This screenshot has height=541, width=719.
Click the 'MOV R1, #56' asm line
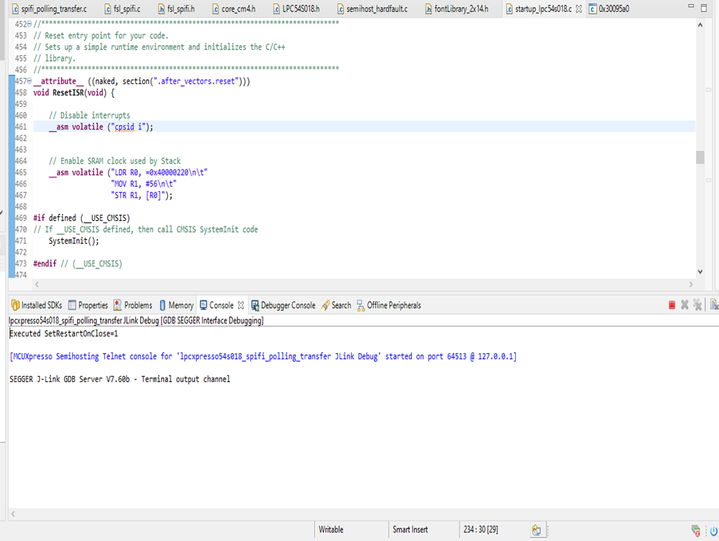pos(143,184)
